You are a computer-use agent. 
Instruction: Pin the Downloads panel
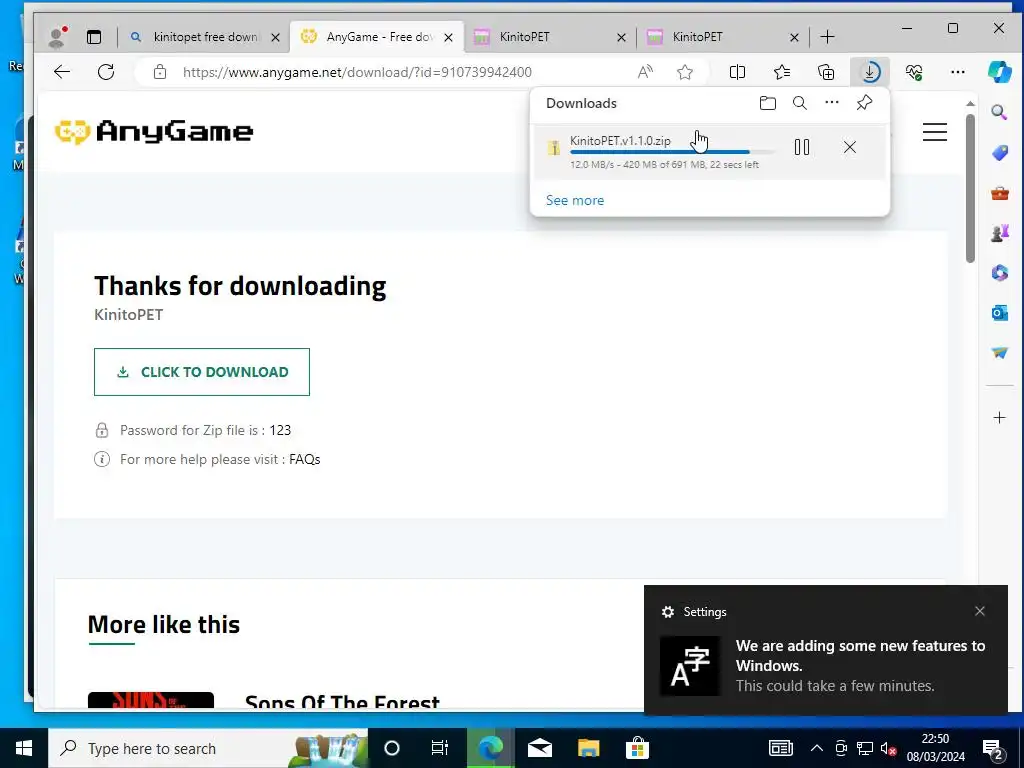click(865, 103)
